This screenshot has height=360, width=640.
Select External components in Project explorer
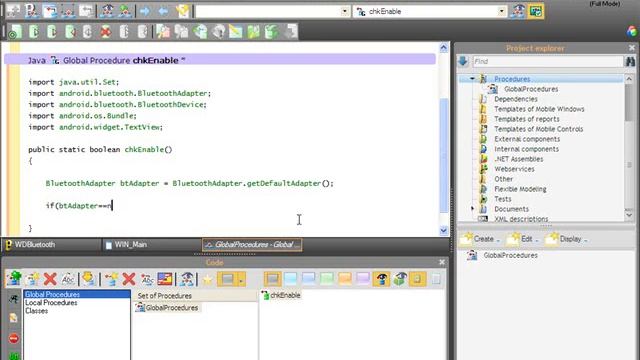click(x=527, y=139)
